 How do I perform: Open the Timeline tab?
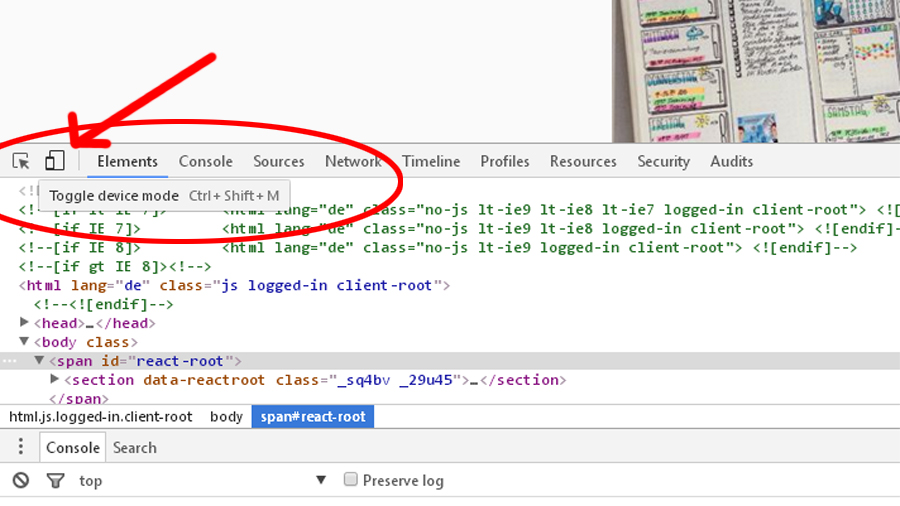431,162
